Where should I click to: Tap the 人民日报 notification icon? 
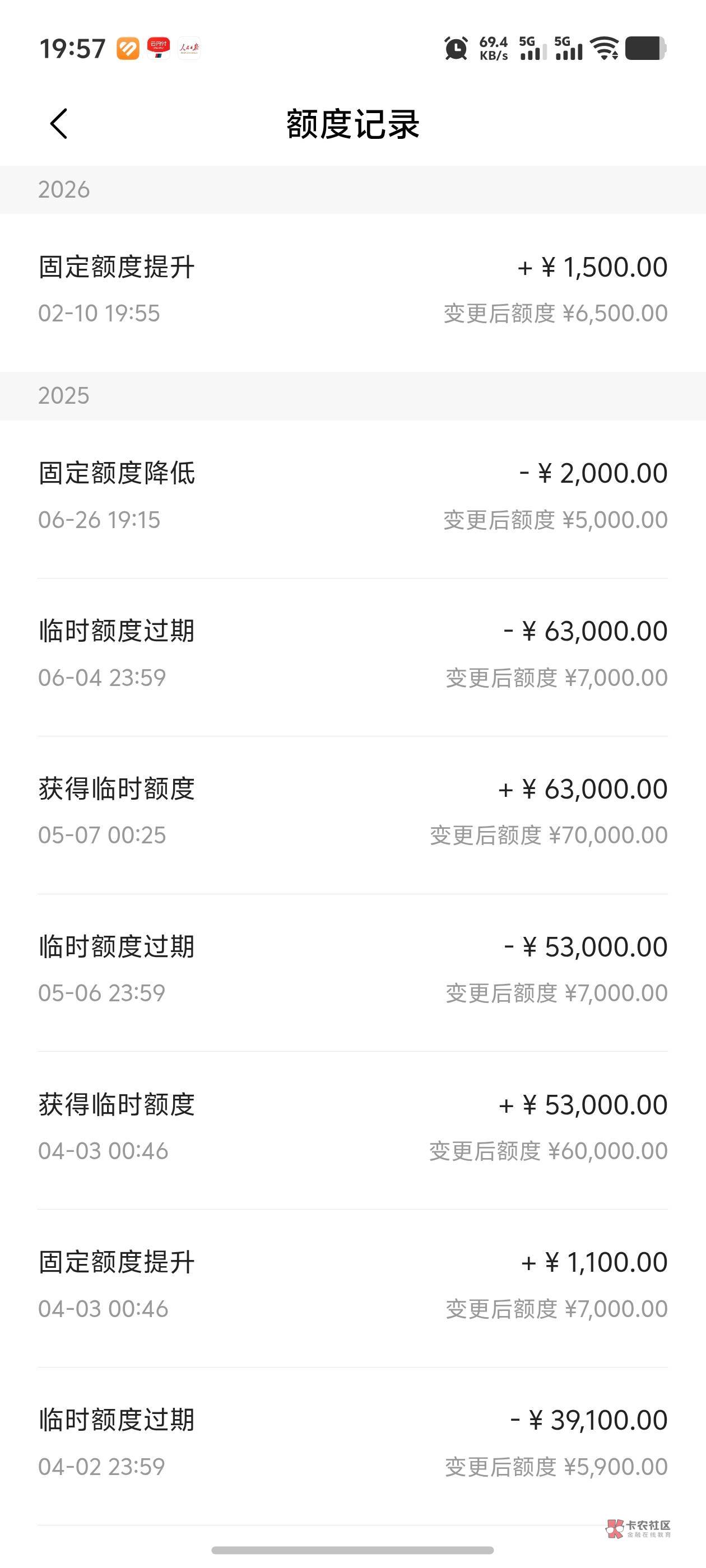(x=189, y=48)
